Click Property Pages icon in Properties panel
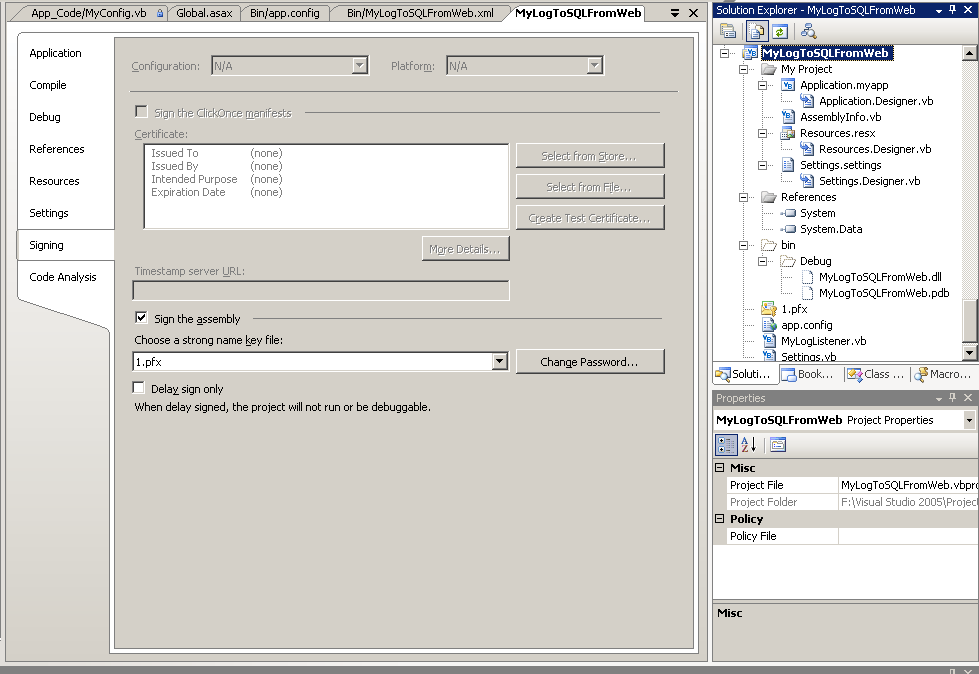This screenshot has height=674, width=979. point(778,444)
